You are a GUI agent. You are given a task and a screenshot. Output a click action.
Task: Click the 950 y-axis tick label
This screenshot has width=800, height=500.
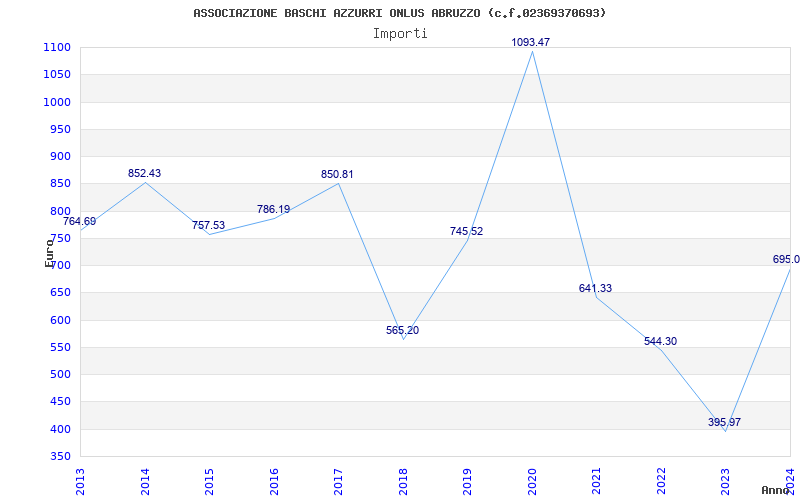pyautogui.click(x=61, y=130)
